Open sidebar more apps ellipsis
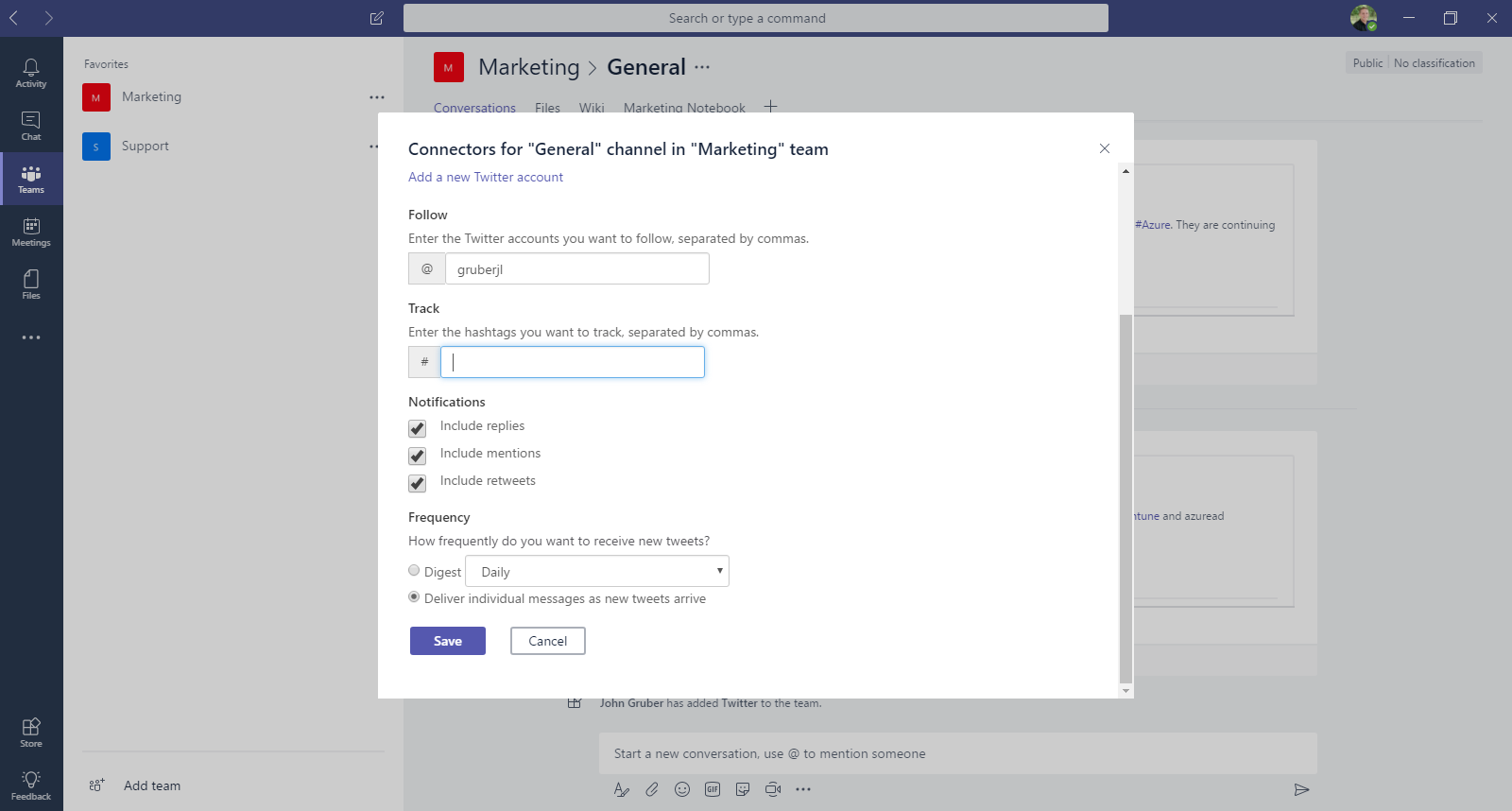Image resolution: width=1512 pixels, height=811 pixels. click(31, 337)
